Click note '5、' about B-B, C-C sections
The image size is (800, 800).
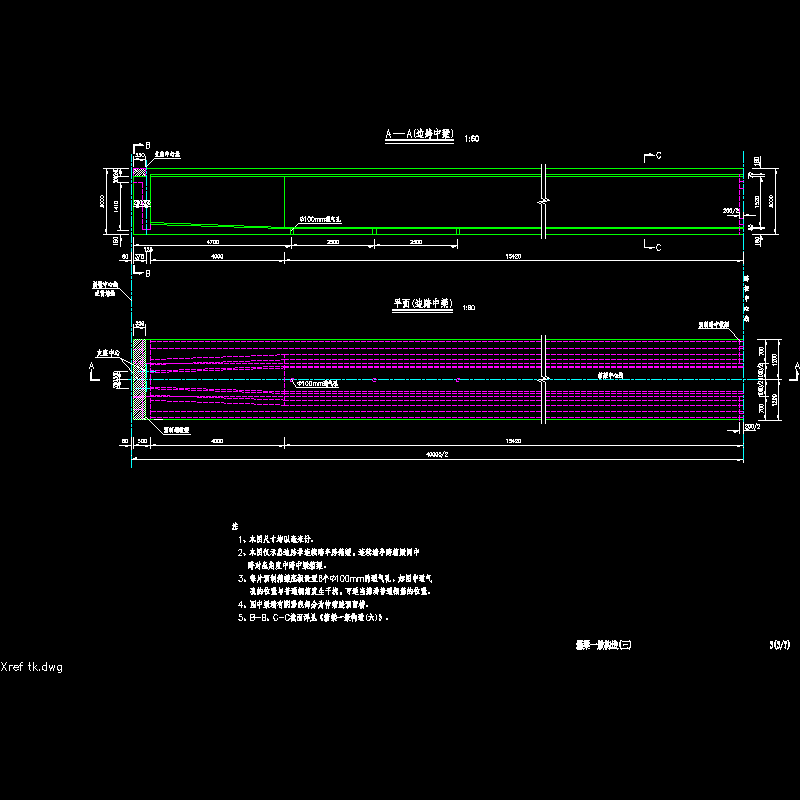pos(313,617)
